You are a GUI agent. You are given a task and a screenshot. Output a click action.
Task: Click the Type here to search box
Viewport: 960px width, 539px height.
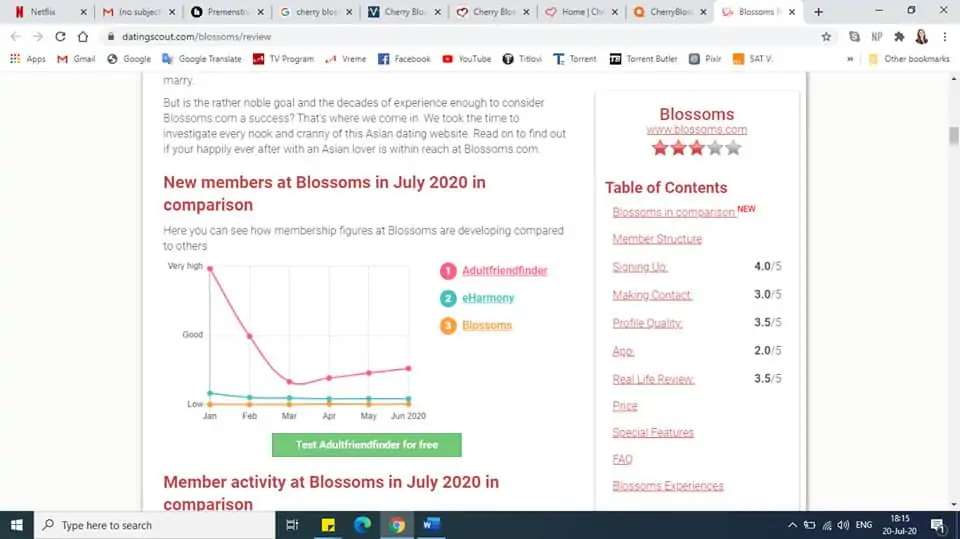coord(154,525)
